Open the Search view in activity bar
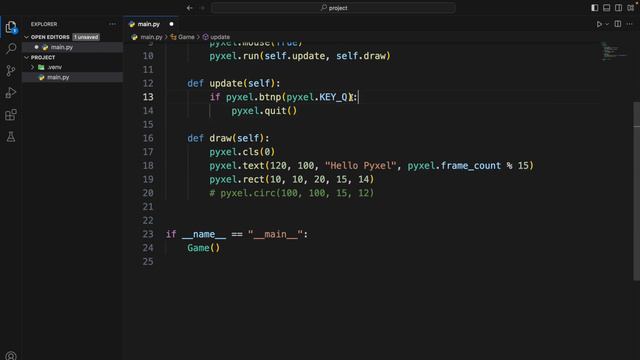Viewport: 640px width, 360px height. [x=11, y=49]
